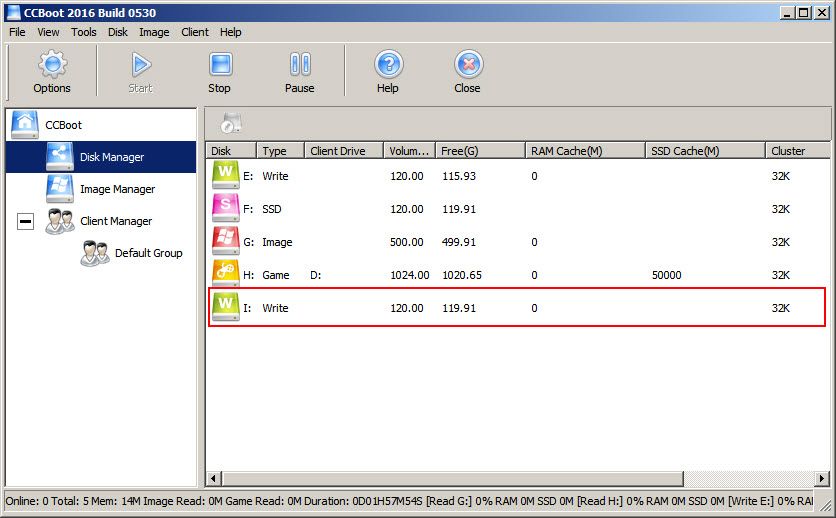Sort by the Disk column header
This screenshot has height=518, width=836.
pos(232,151)
